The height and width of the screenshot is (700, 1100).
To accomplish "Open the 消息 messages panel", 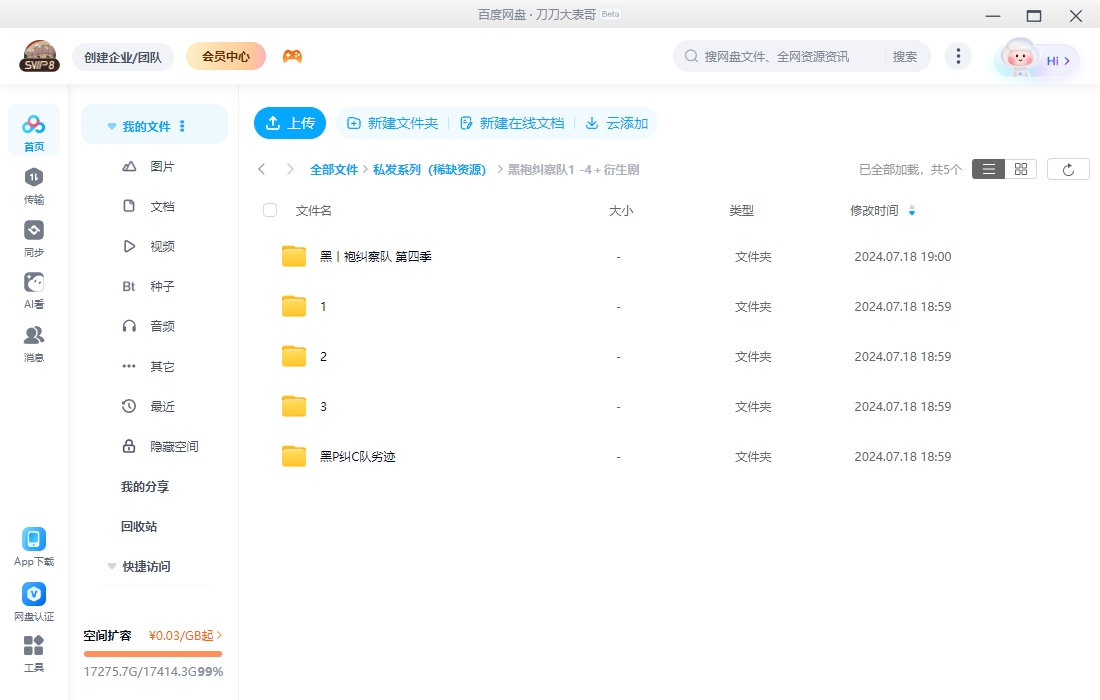I will coord(34,344).
